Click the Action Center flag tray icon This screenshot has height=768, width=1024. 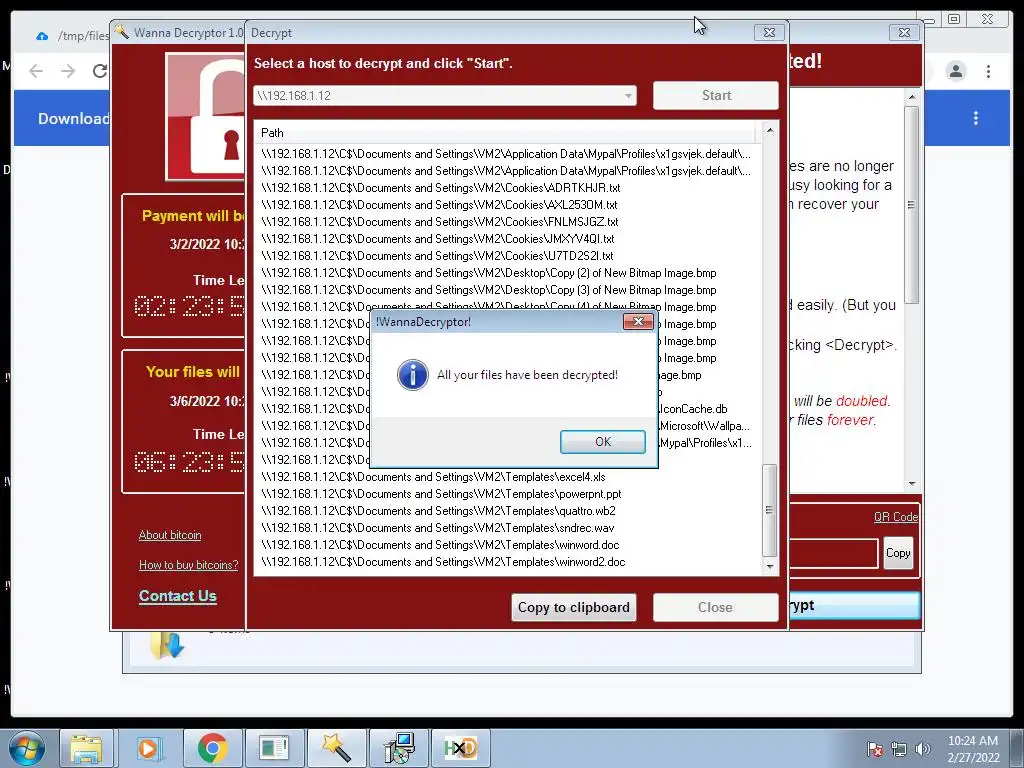[x=875, y=749]
